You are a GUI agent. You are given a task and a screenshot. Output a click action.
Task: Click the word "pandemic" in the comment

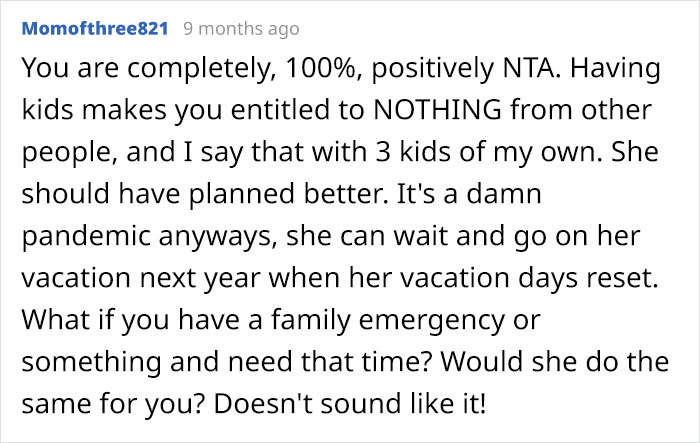pyautogui.click(x=86, y=237)
